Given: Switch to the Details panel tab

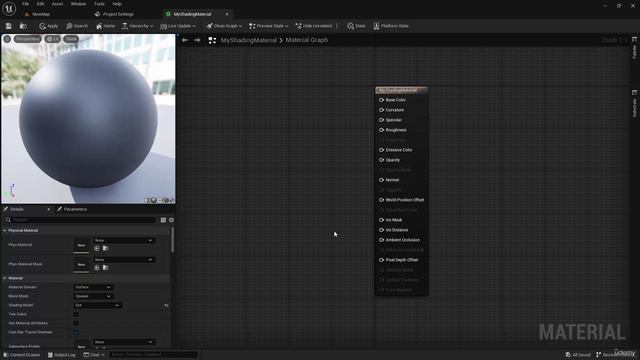Looking at the screenshot, I should (x=17, y=209).
